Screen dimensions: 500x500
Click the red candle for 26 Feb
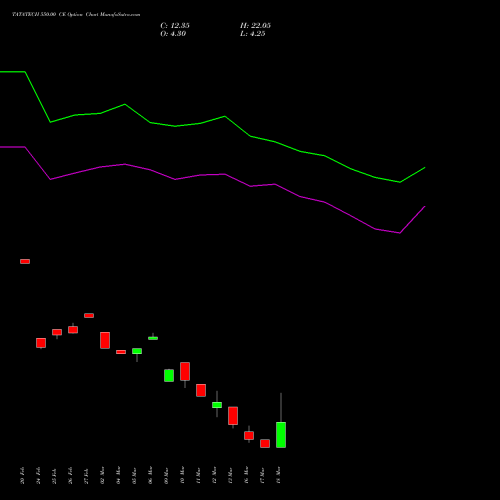[x=73, y=330]
